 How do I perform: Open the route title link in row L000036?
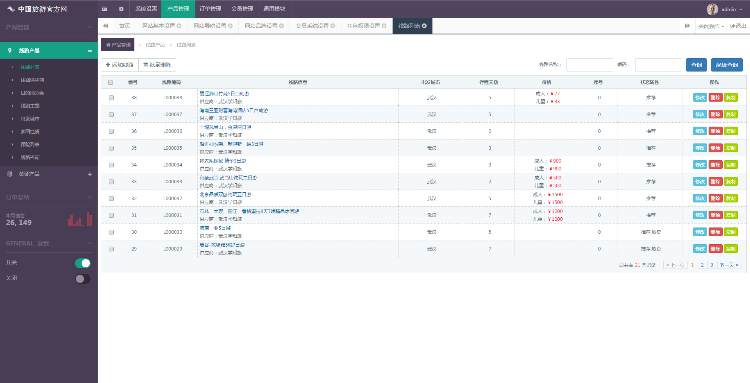click(x=225, y=127)
